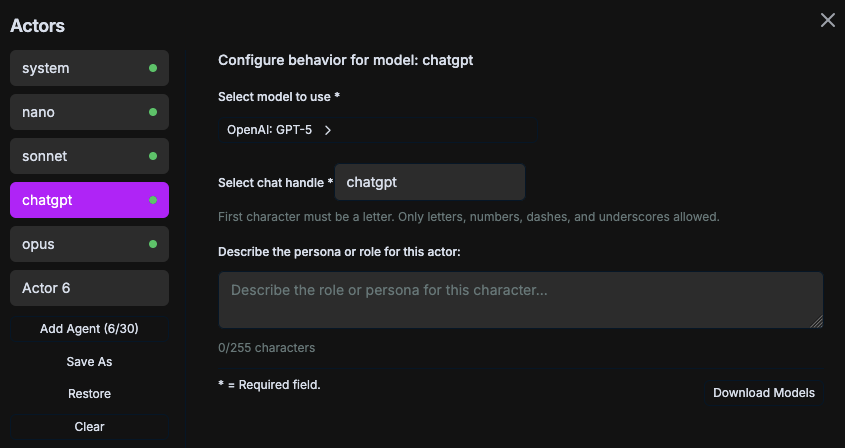Click the green status dot on system

153,68
